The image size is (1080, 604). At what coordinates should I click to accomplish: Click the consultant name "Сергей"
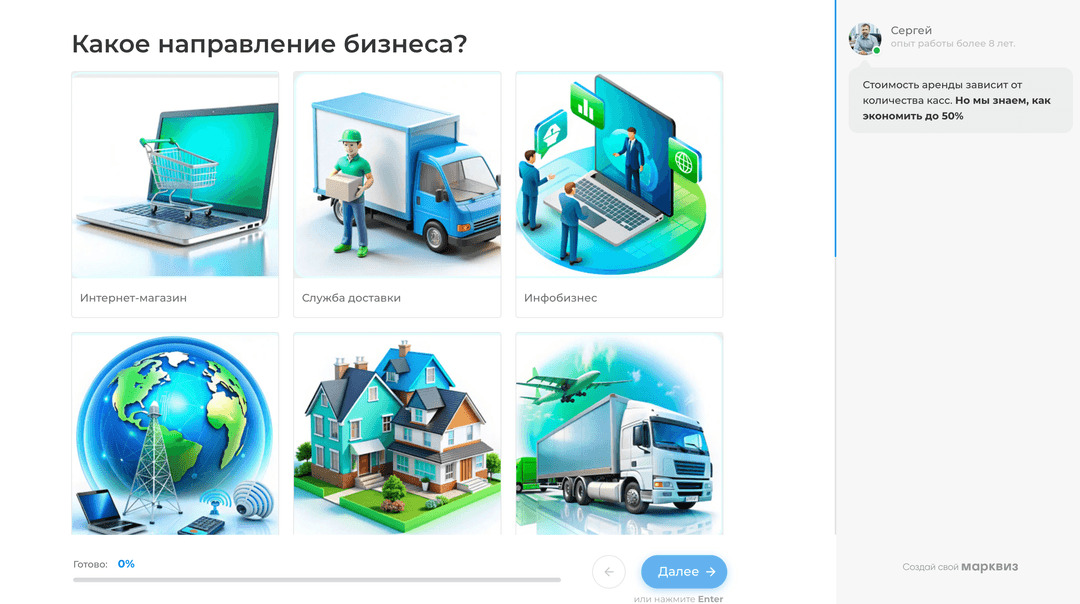click(x=911, y=31)
